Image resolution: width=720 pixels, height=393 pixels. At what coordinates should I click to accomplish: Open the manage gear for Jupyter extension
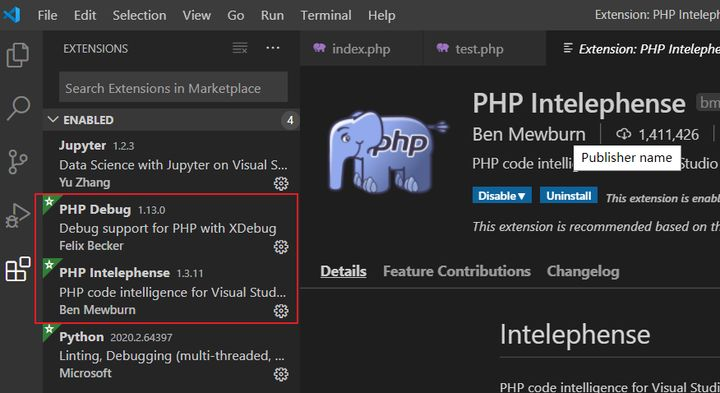coord(281,184)
